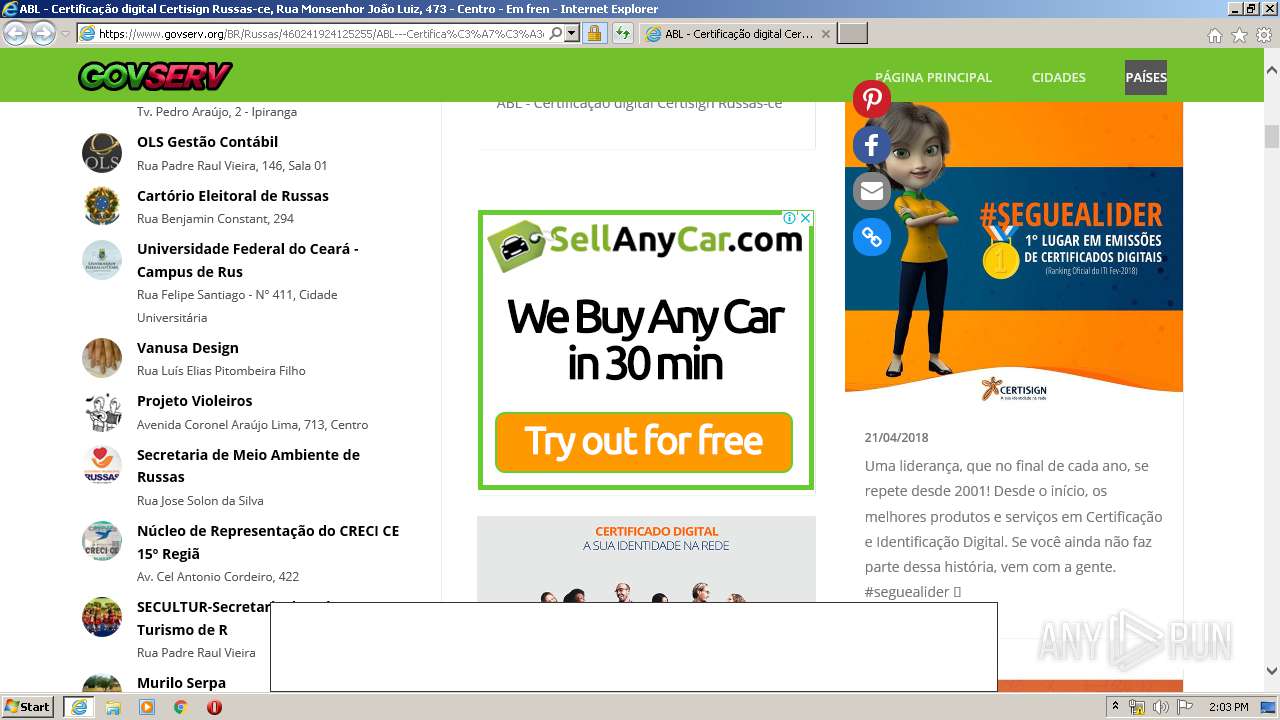This screenshot has height=720, width=1280.
Task: Click the page URL address field
Action: 320,33
